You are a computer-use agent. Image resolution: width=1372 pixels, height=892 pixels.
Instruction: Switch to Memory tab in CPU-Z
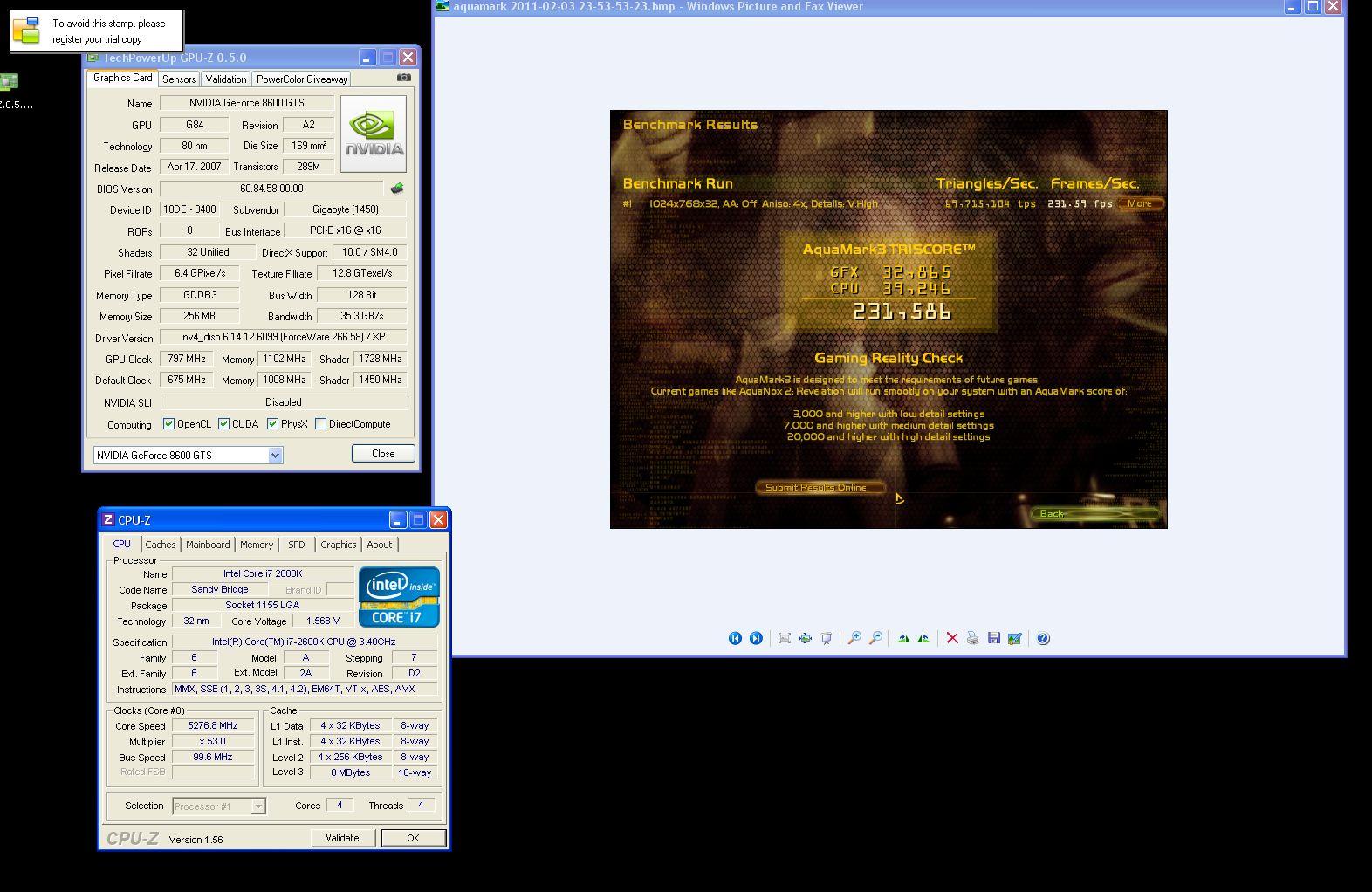(x=257, y=545)
